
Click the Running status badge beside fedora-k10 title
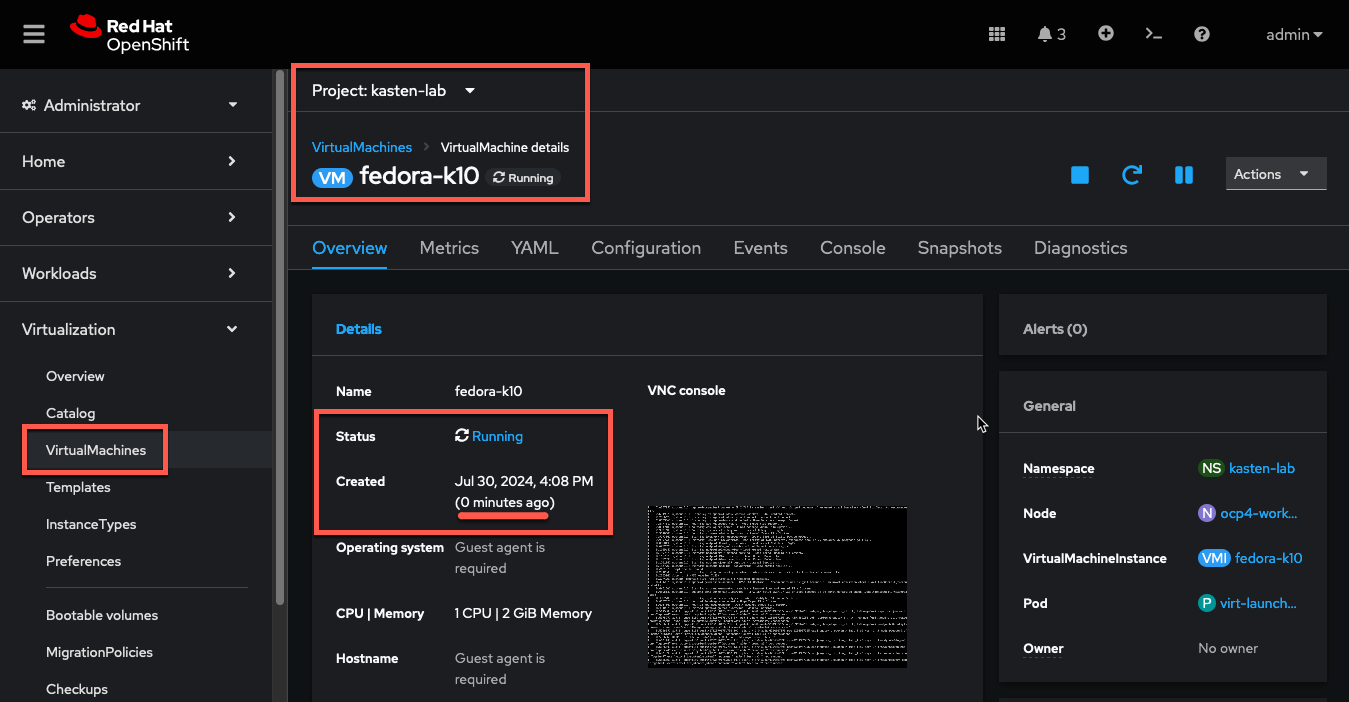524,178
